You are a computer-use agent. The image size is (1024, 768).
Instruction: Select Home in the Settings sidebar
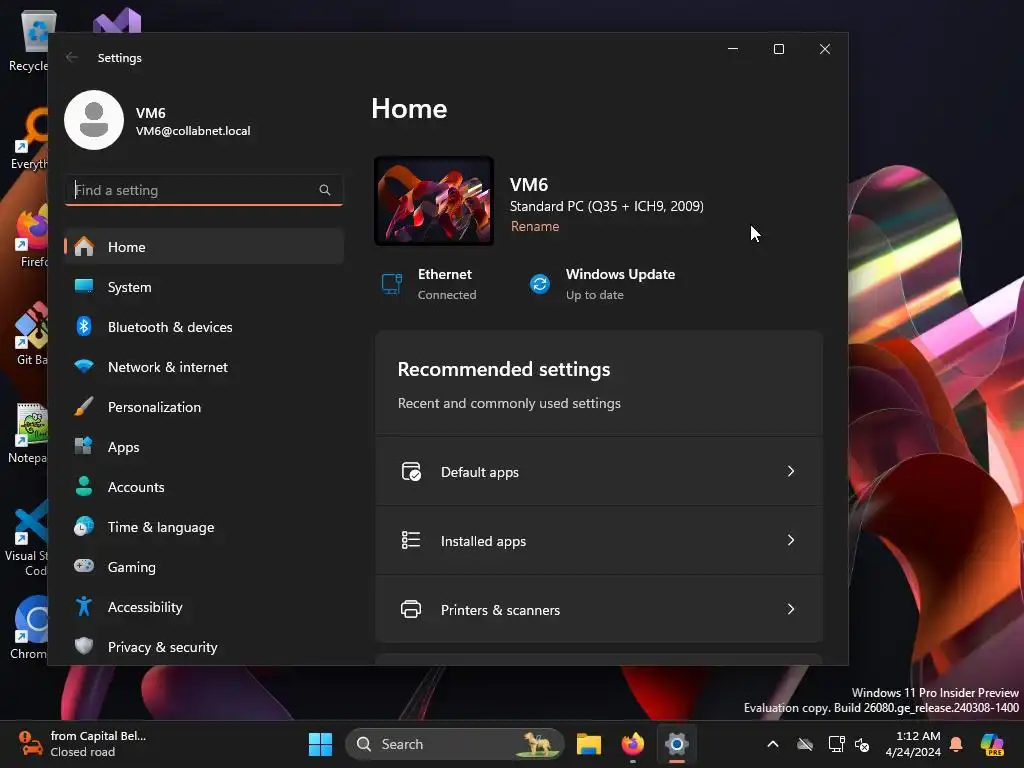pyautogui.click(x=204, y=247)
